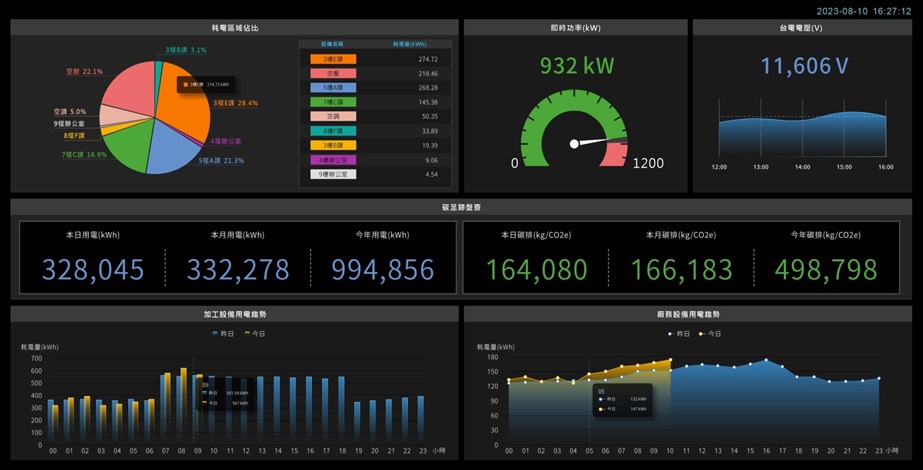Click the green 7樓C課 table swatch
This screenshot has height=470, width=923.
[333, 102]
